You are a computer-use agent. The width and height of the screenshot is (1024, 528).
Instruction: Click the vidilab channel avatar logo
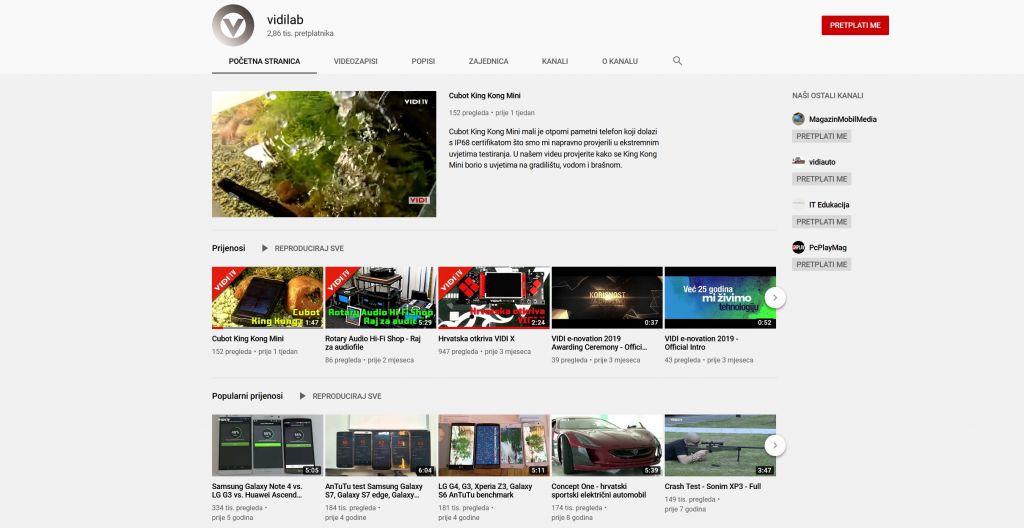click(233, 25)
